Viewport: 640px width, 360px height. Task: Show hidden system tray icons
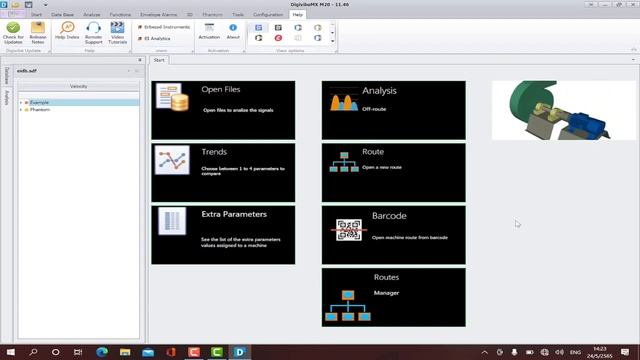484,352
